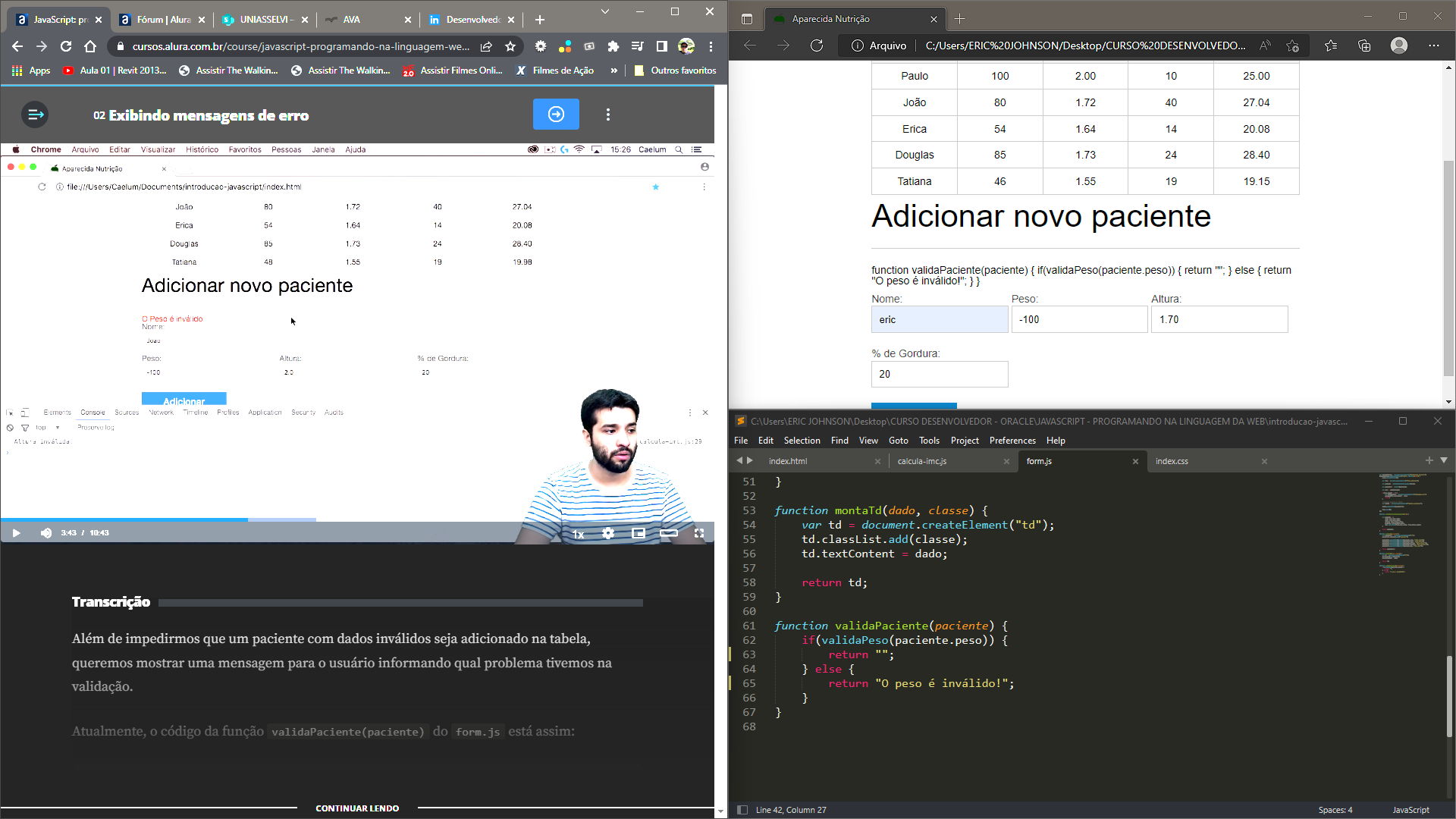Go to next lesson arrow button
1456x819 pixels.
pos(556,115)
